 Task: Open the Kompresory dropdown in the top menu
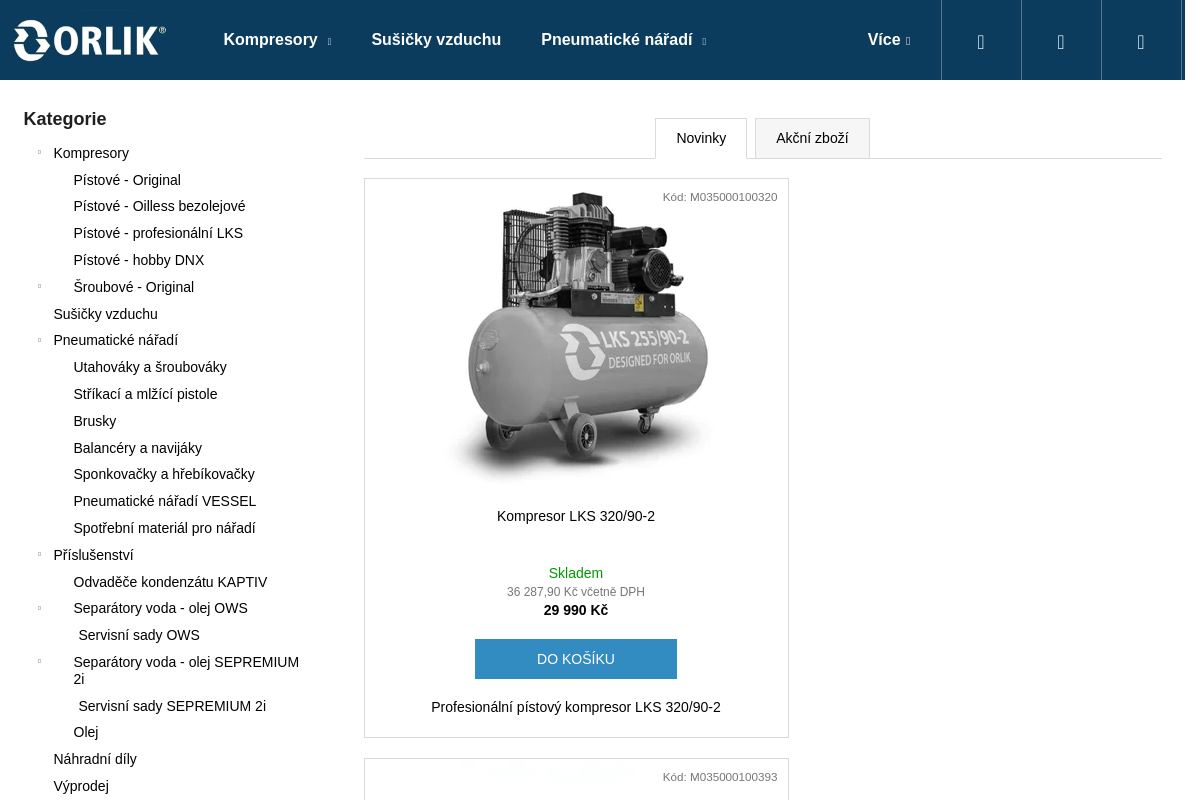pos(277,40)
